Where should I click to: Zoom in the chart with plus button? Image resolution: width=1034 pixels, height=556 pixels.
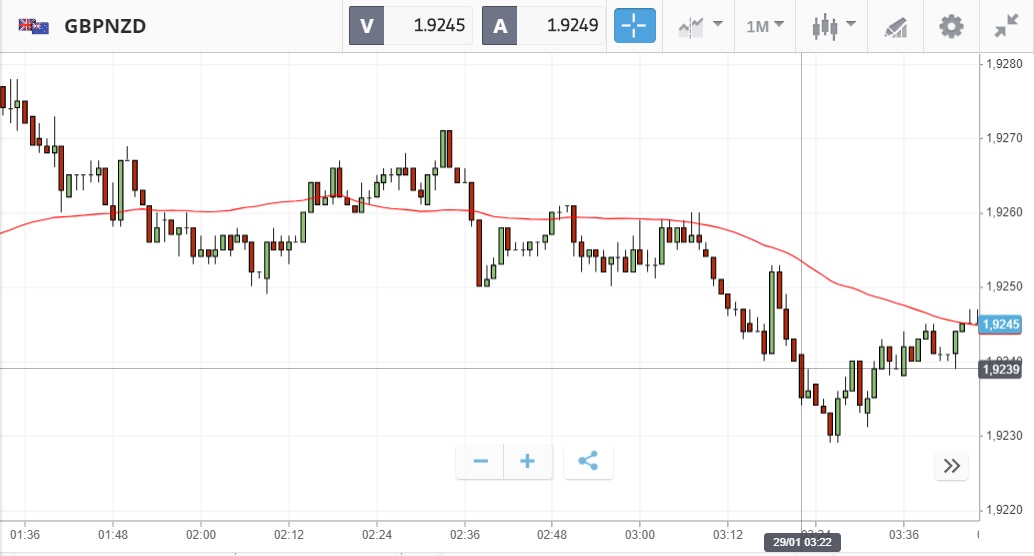point(528,462)
